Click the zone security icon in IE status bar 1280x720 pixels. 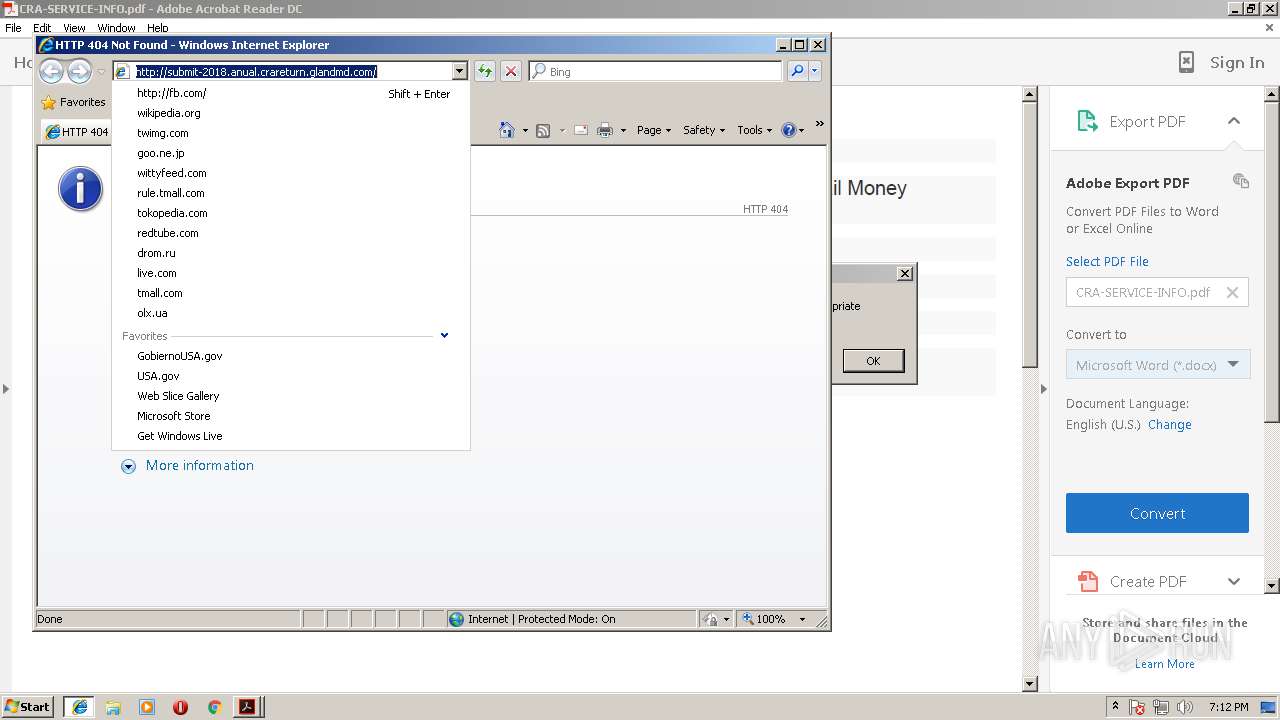click(710, 619)
